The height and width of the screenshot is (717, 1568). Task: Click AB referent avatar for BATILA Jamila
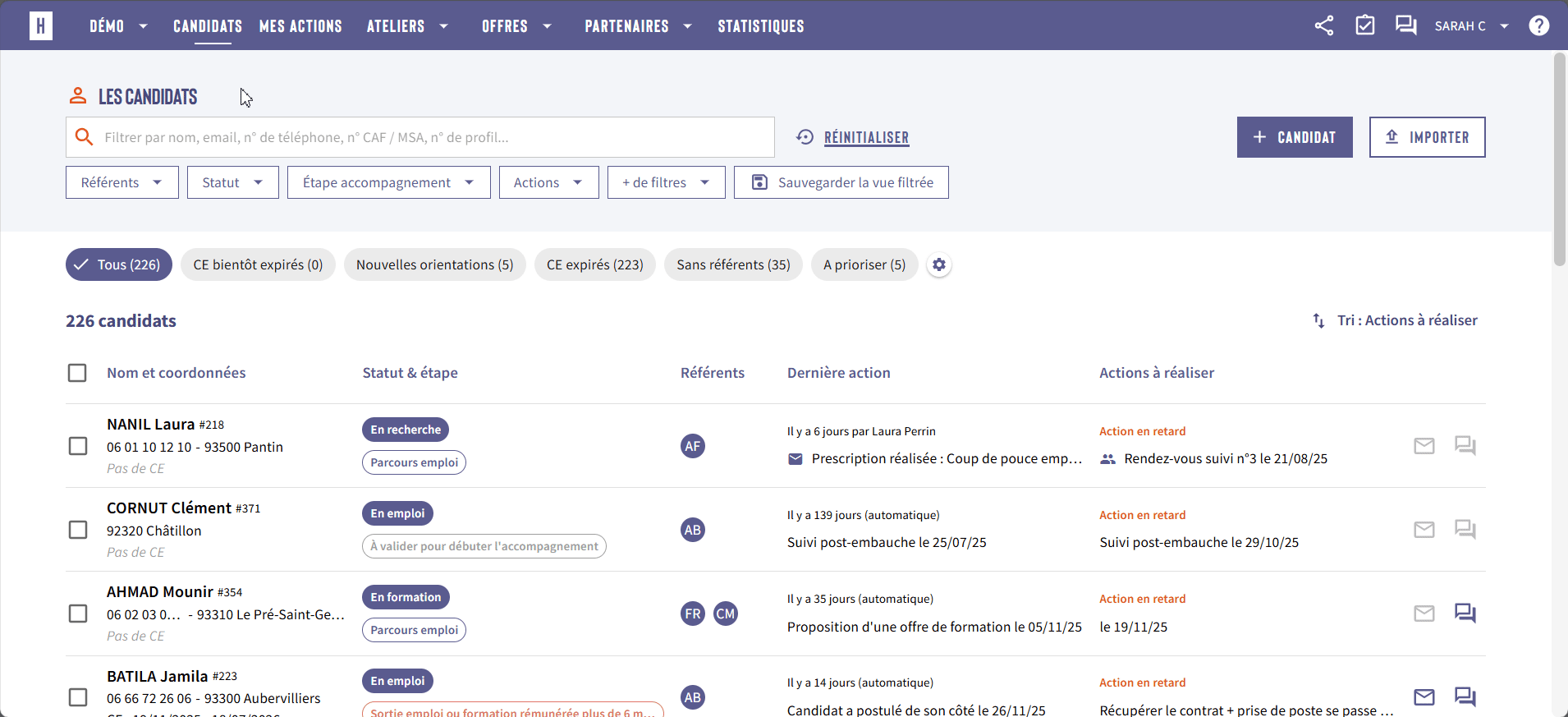[693, 697]
